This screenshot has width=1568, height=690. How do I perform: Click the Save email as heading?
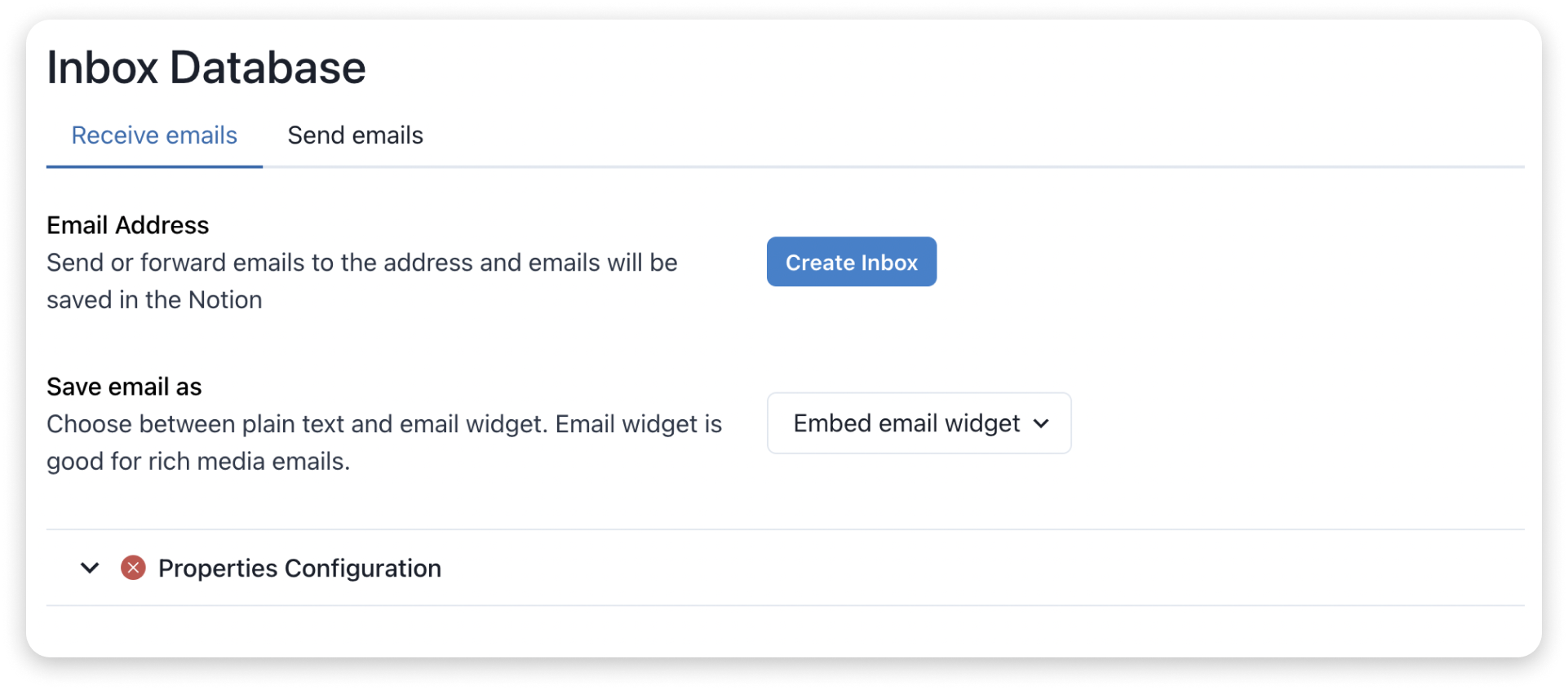tap(124, 387)
